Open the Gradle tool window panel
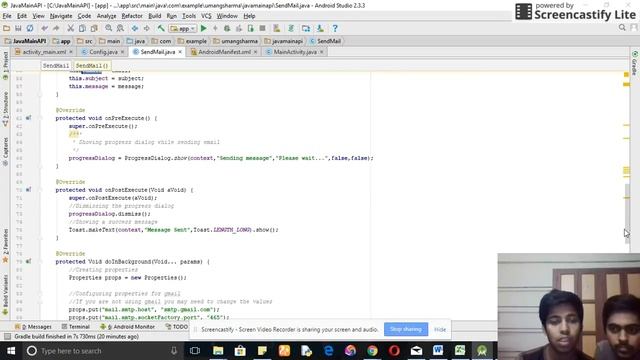The width and height of the screenshot is (640, 360). click(635, 64)
